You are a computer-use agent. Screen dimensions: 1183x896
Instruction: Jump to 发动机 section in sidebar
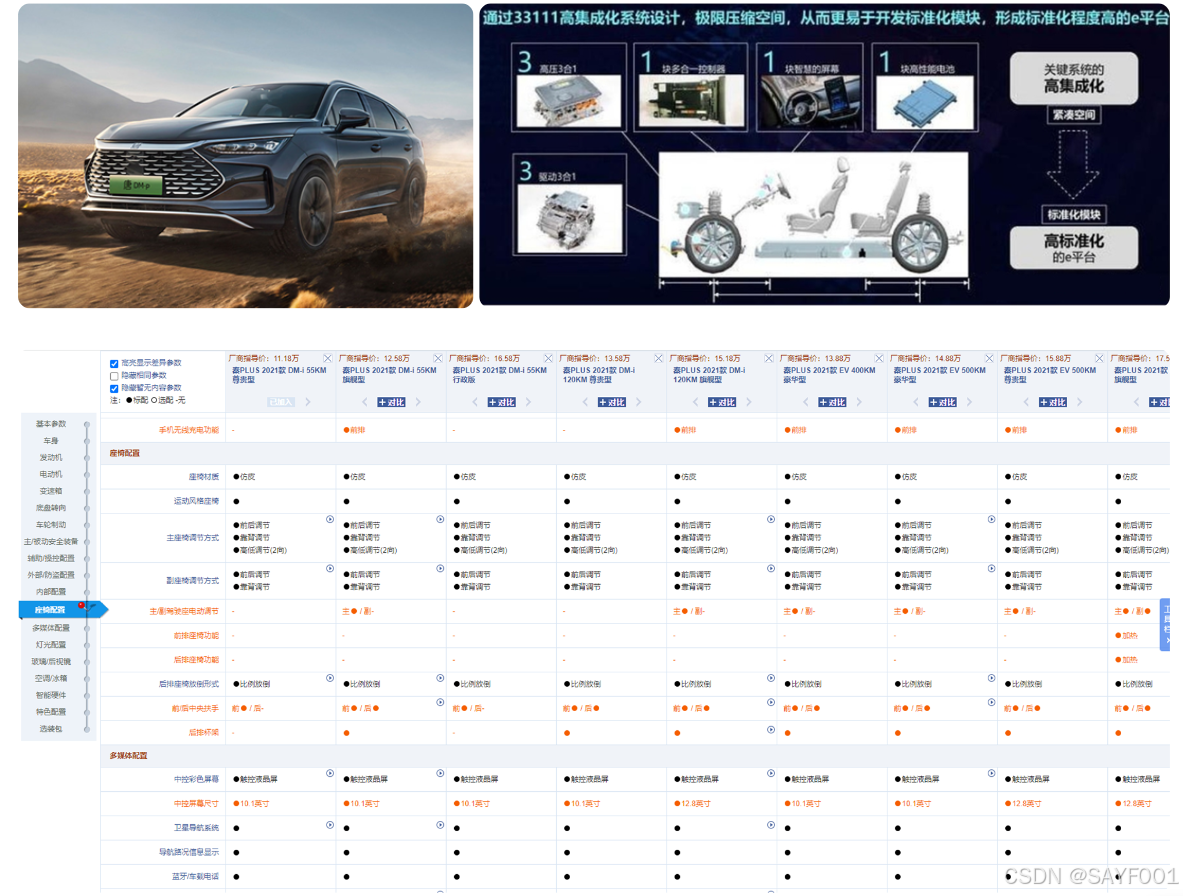tap(51, 458)
